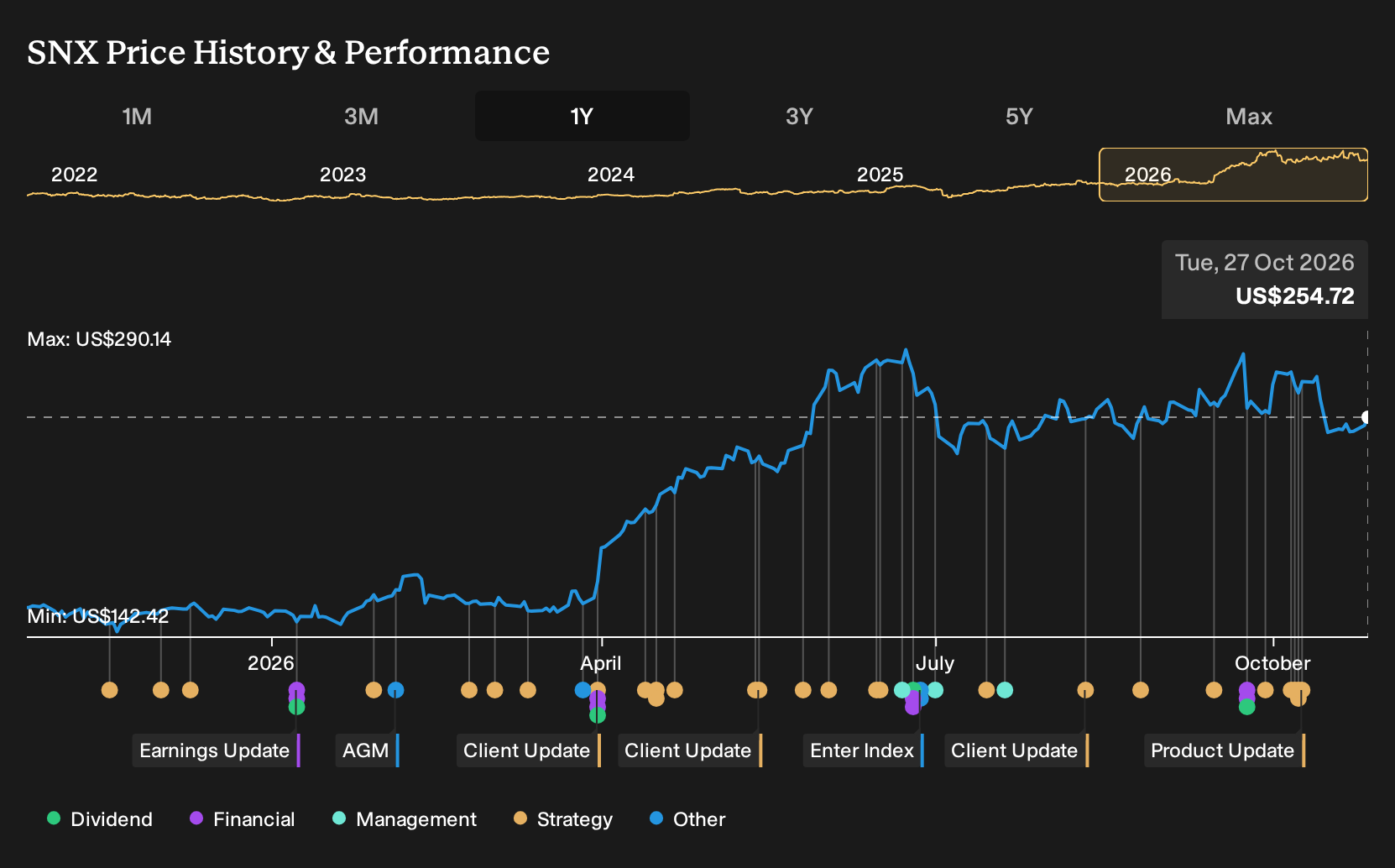Screen dimensions: 1395x868
Task: Click the 'SNX Price History & Performance' heading
Action: pyautogui.click(x=289, y=52)
